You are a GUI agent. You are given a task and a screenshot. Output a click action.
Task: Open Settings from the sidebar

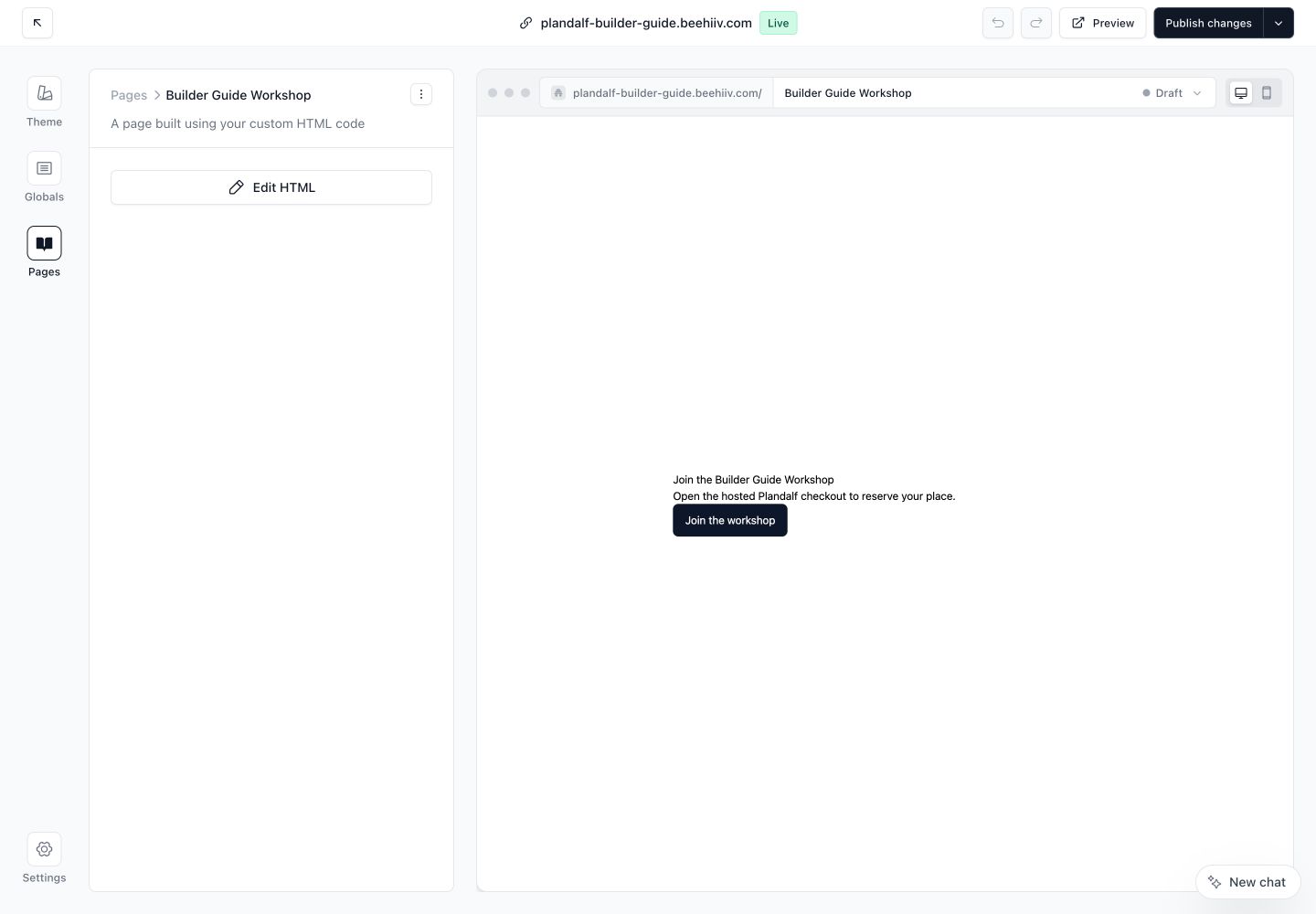pyautogui.click(x=44, y=858)
